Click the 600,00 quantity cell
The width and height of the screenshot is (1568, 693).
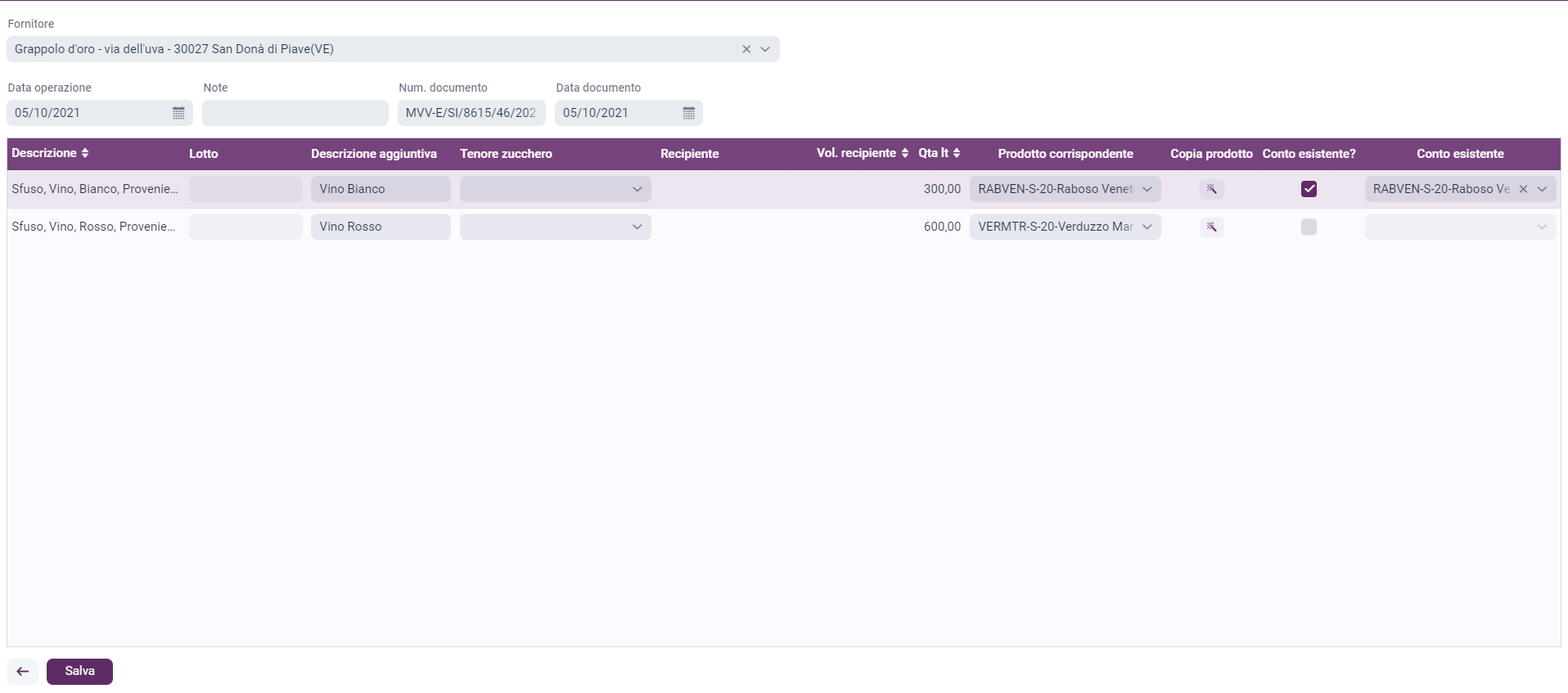point(942,227)
